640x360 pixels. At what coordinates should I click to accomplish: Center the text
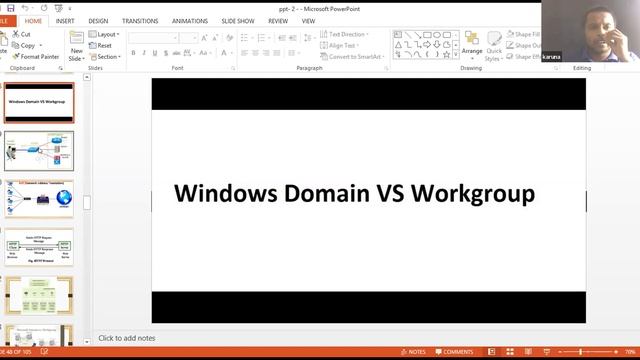click(x=255, y=53)
